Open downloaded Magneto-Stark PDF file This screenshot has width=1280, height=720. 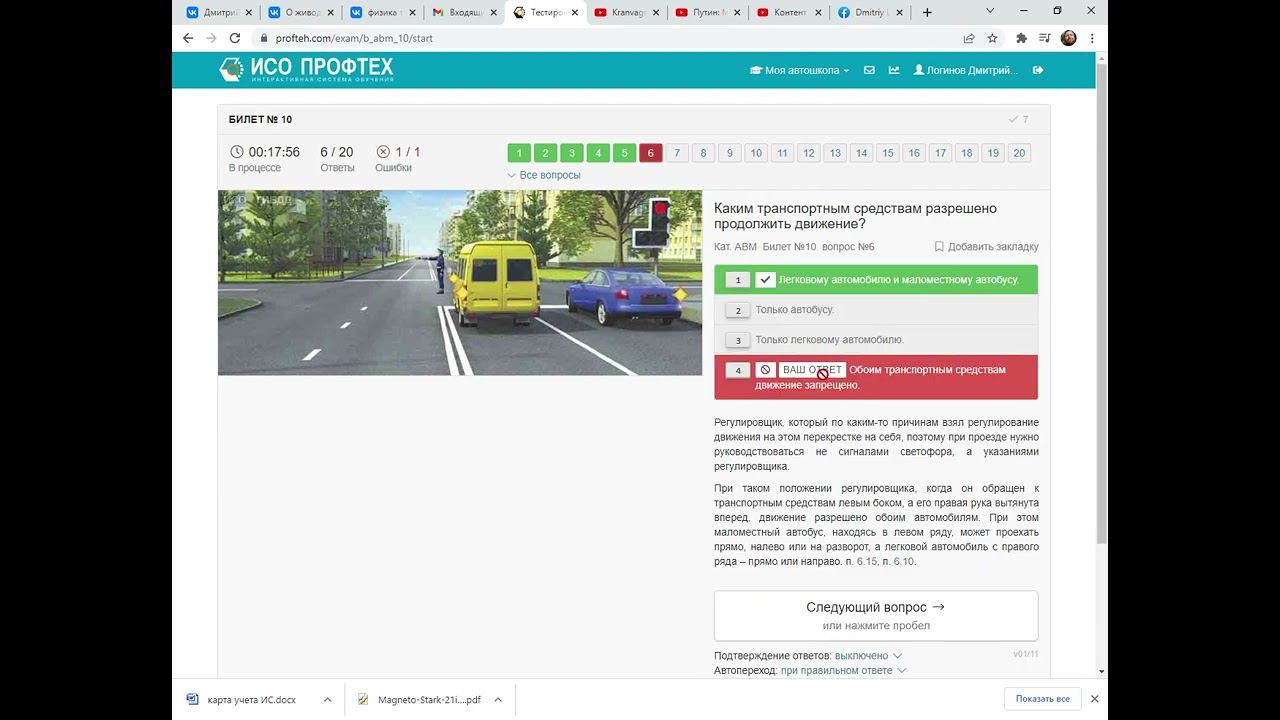click(x=418, y=700)
